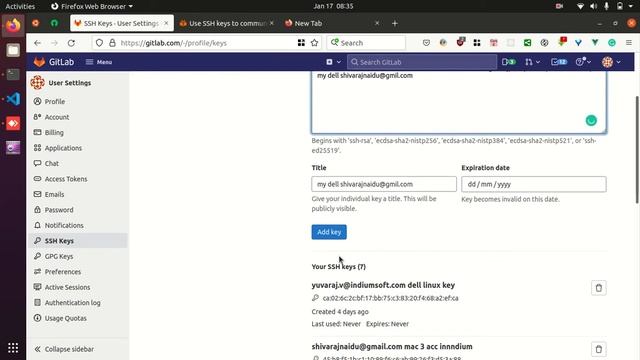Go to Billing in the sidebar
640x360 pixels.
click(x=54, y=132)
